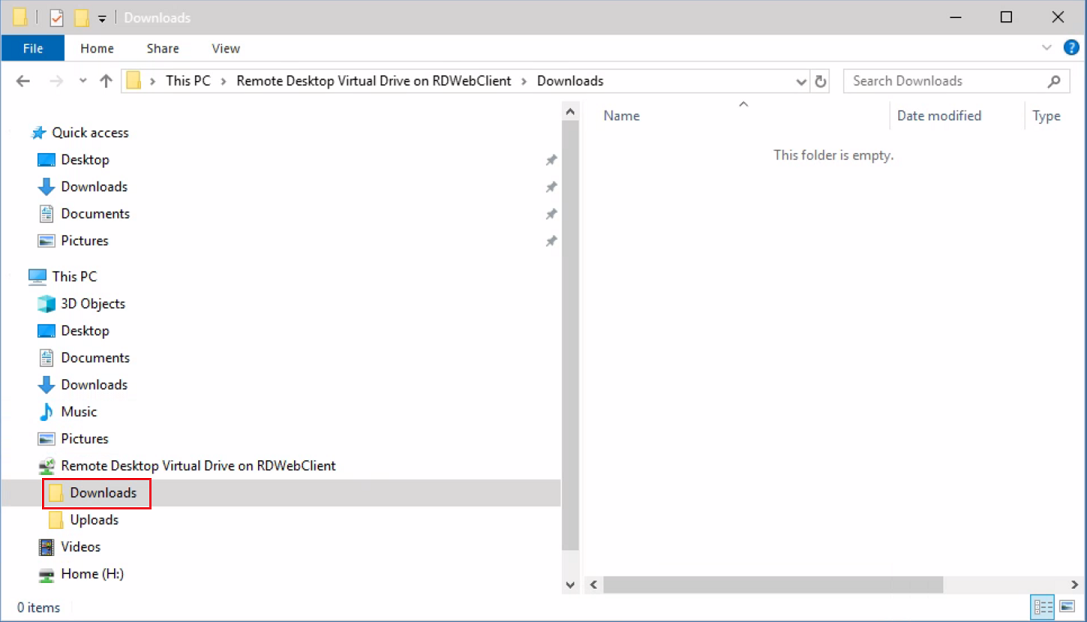The image size is (1087, 622).
Task: Click the Videos filmstrip icon
Action: click(x=46, y=547)
